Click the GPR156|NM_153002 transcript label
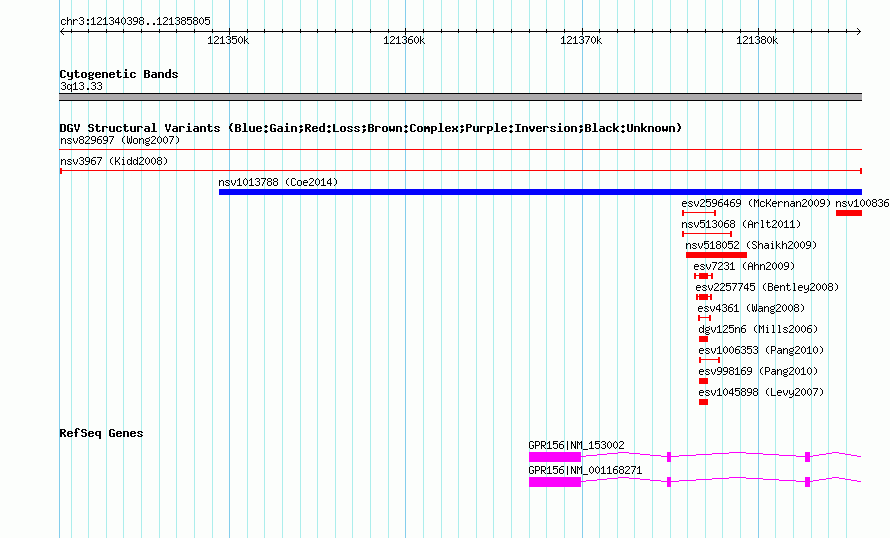 576,445
